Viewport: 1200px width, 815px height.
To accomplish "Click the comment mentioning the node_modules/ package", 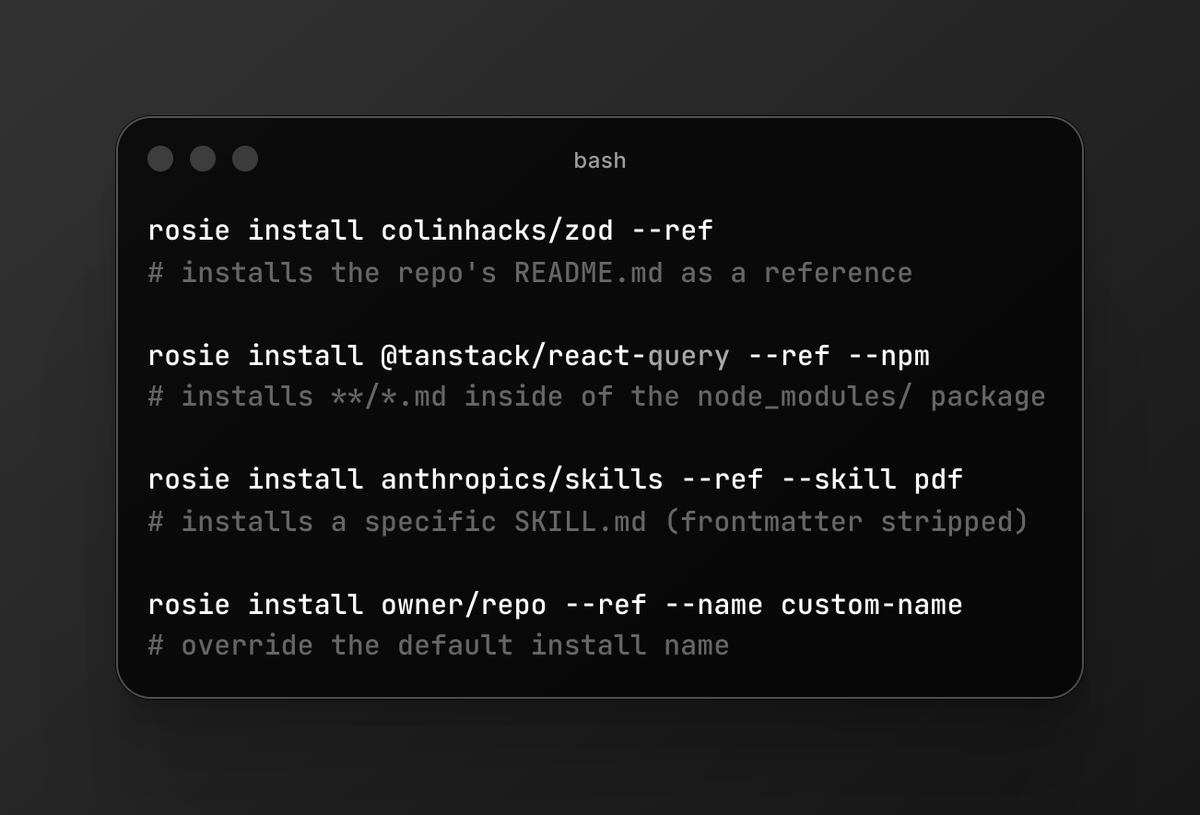I will tap(597, 397).
